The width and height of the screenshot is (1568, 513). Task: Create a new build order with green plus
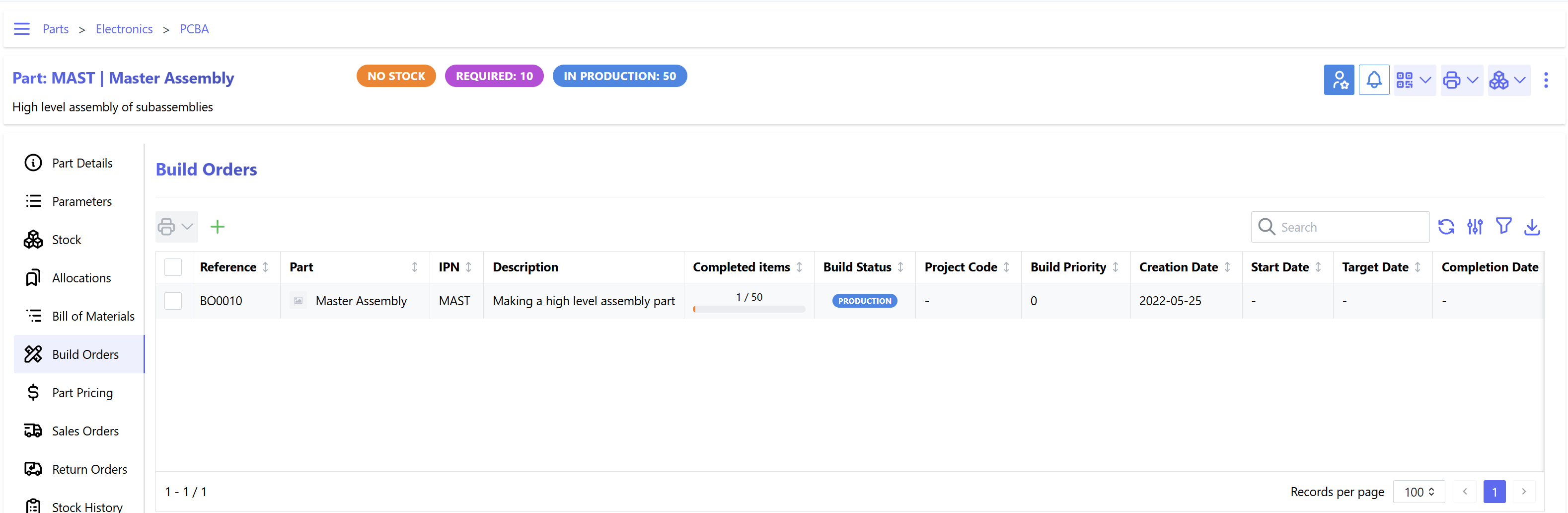point(218,226)
